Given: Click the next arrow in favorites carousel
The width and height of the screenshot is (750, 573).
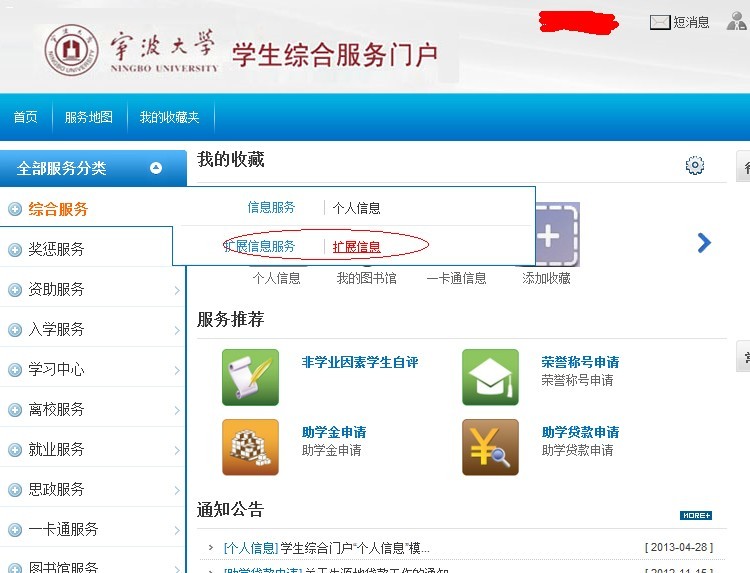Looking at the screenshot, I should 704,242.
